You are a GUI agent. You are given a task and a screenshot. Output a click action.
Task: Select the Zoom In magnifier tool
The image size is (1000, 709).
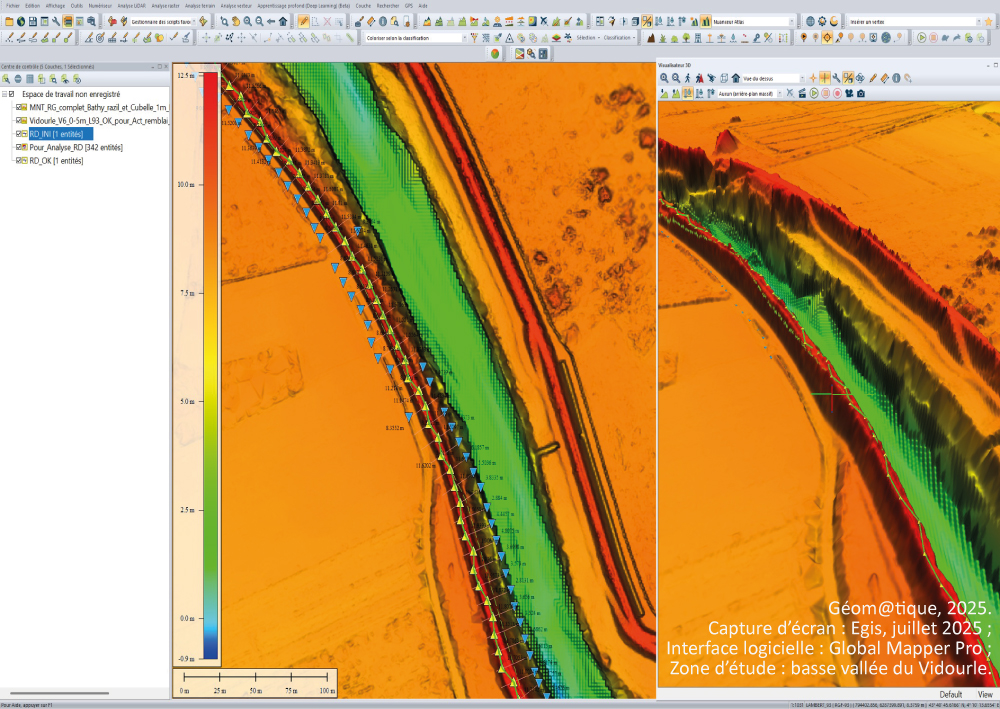[246, 21]
